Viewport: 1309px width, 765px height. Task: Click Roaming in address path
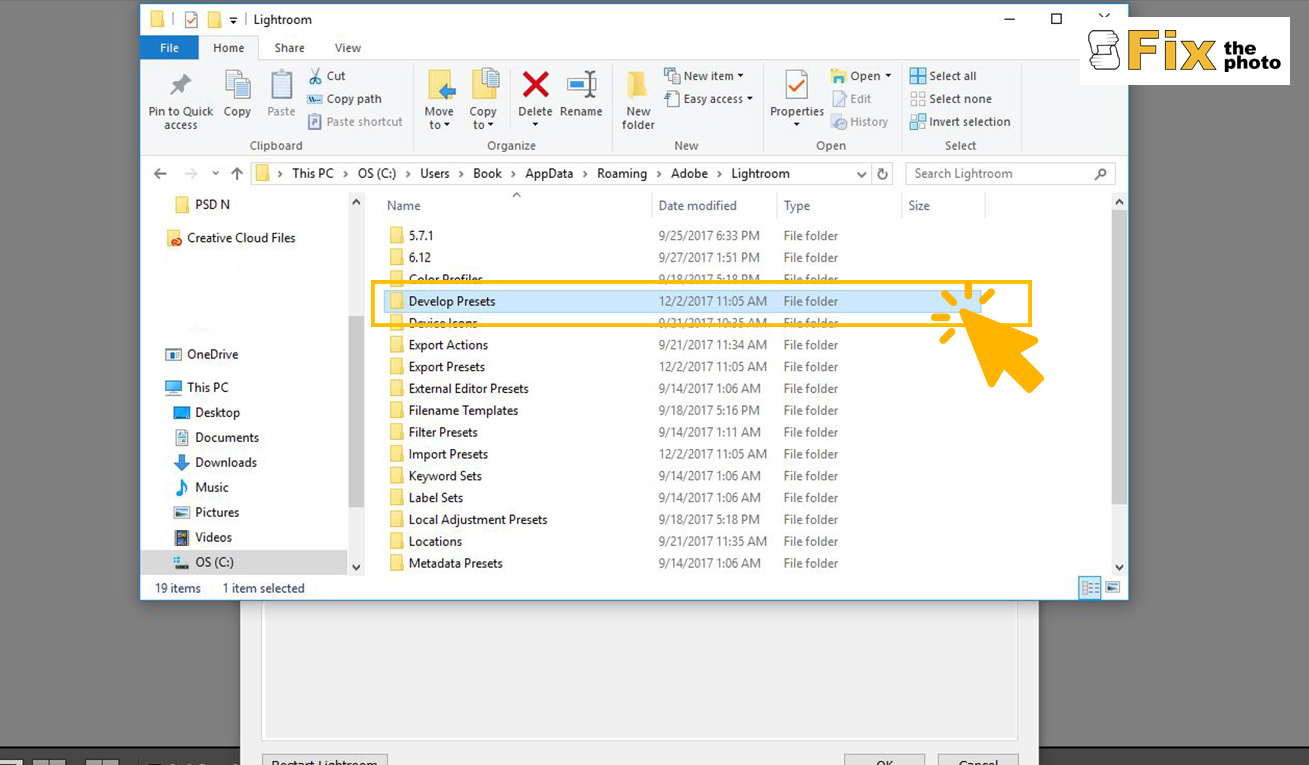(622, 173)
